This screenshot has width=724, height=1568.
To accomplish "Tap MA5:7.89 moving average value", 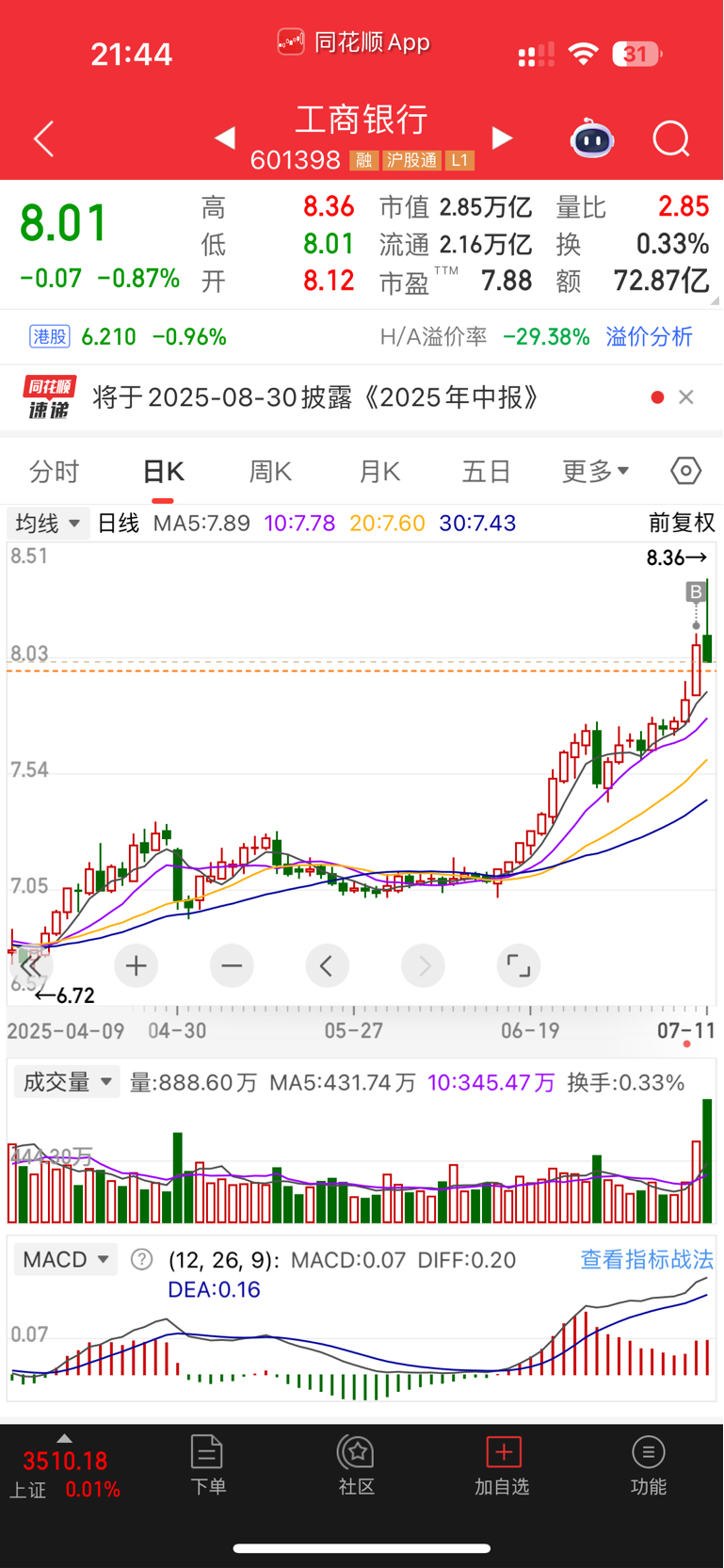I will [x=201, y=523].
